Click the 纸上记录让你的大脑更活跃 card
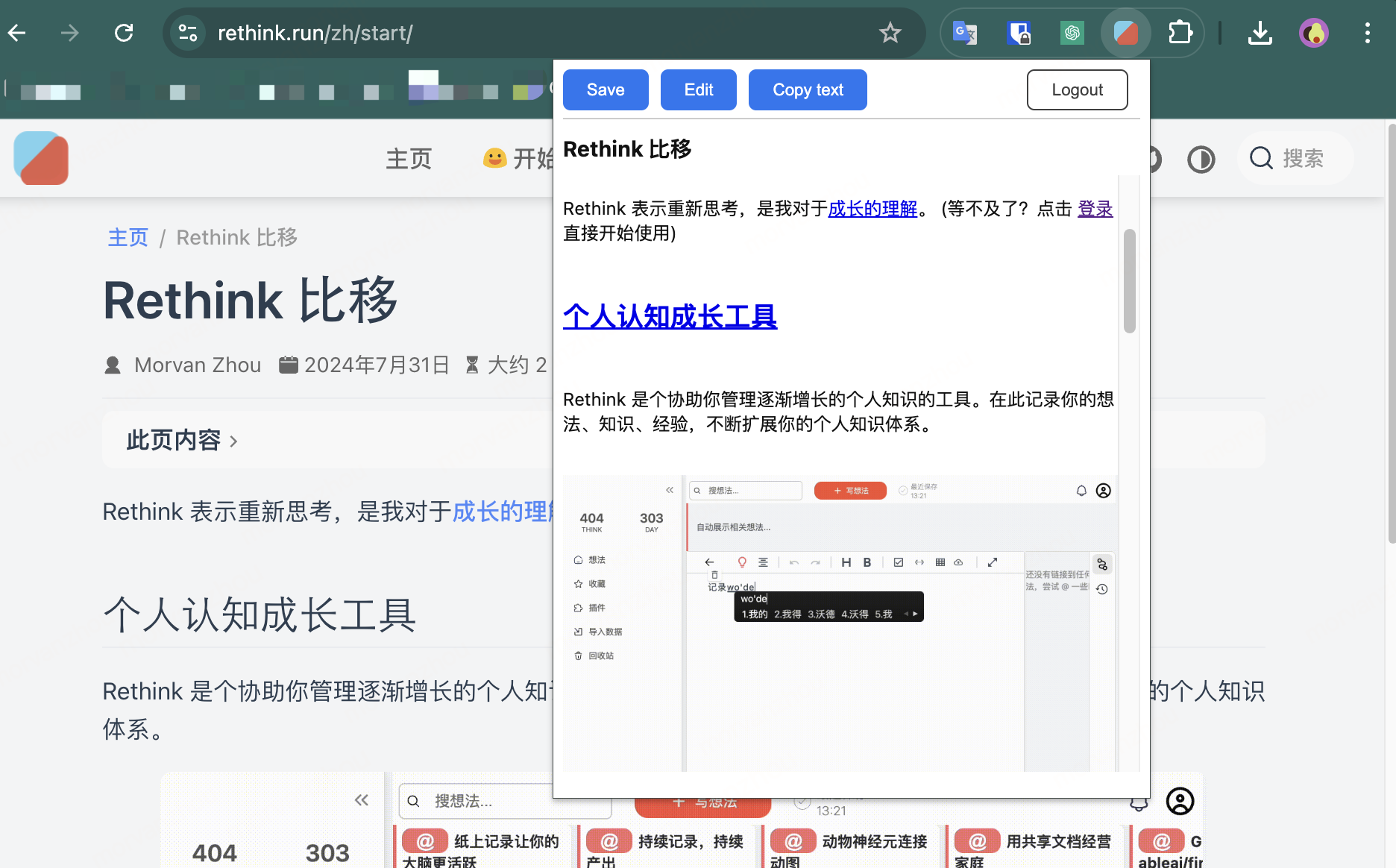The height and width of the screenshot is (868, 1396). pos(482,849)
